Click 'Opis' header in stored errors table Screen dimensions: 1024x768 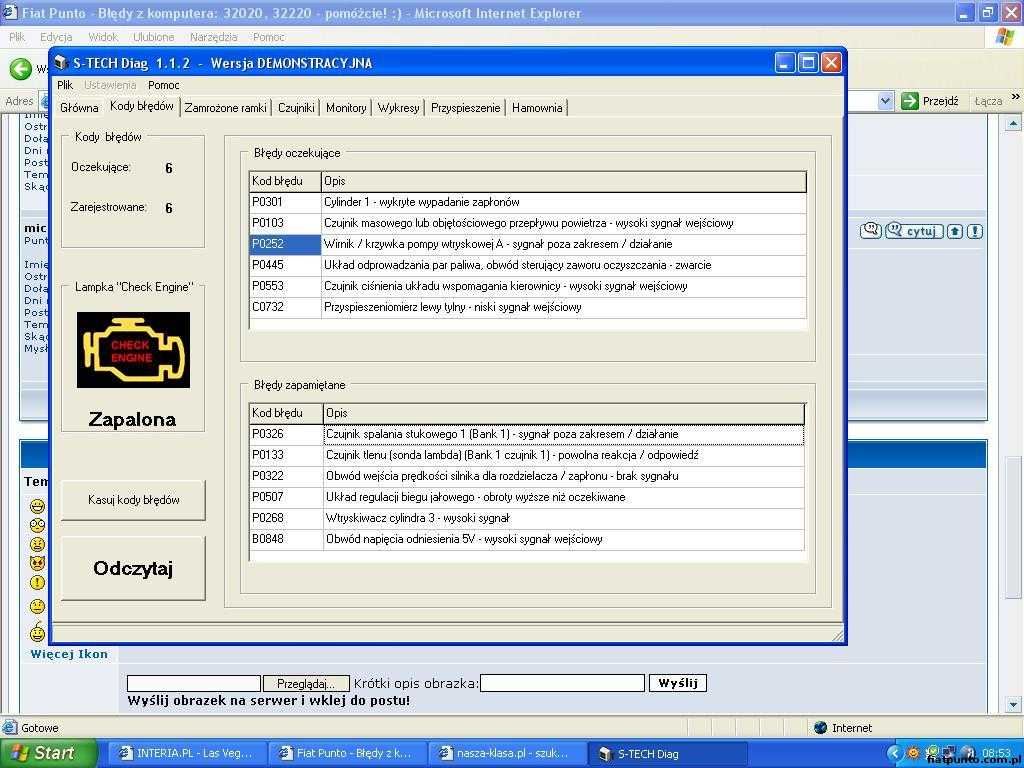coord(564,413)
